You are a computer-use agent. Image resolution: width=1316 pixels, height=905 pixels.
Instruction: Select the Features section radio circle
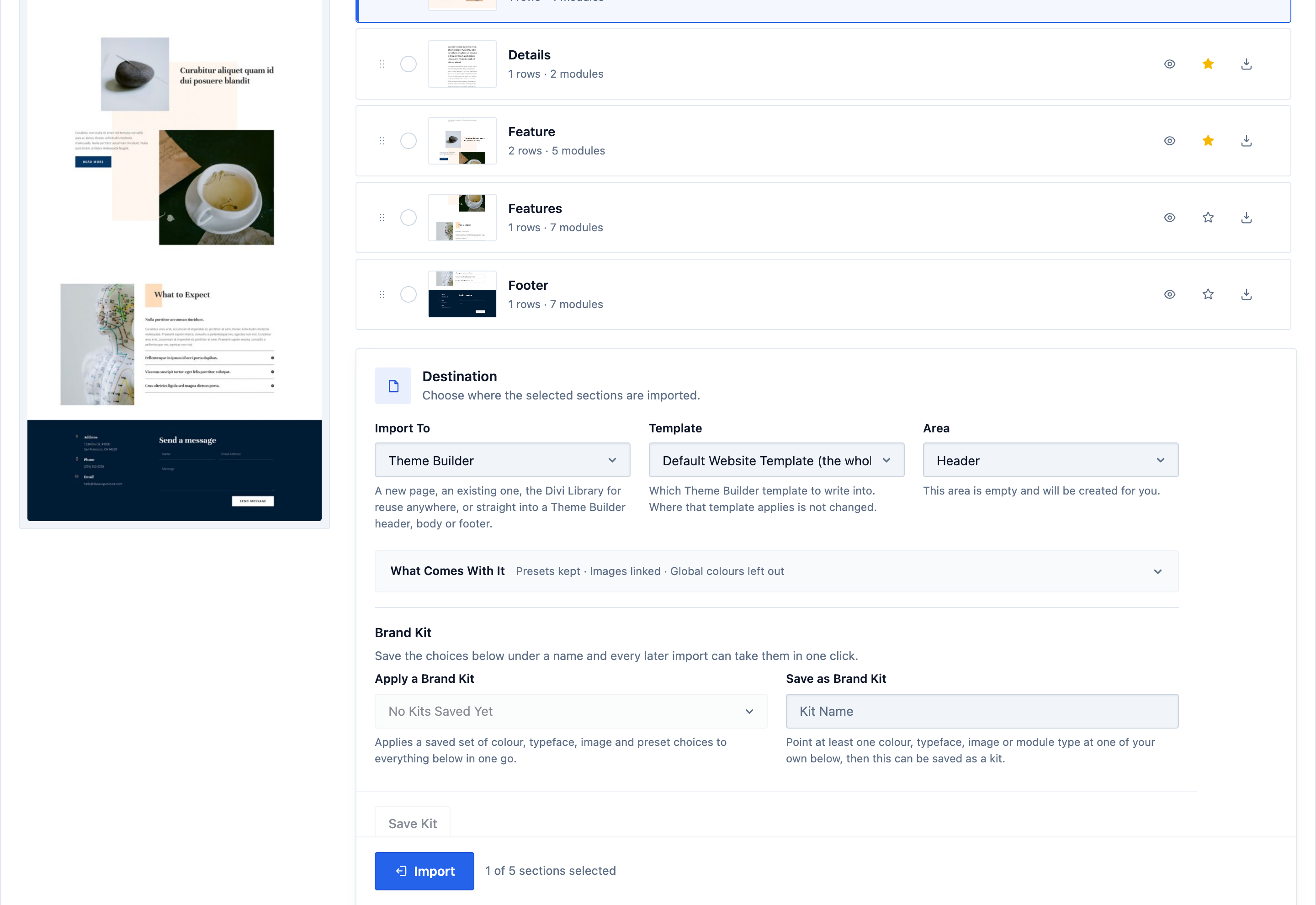[x=408, y=218]
